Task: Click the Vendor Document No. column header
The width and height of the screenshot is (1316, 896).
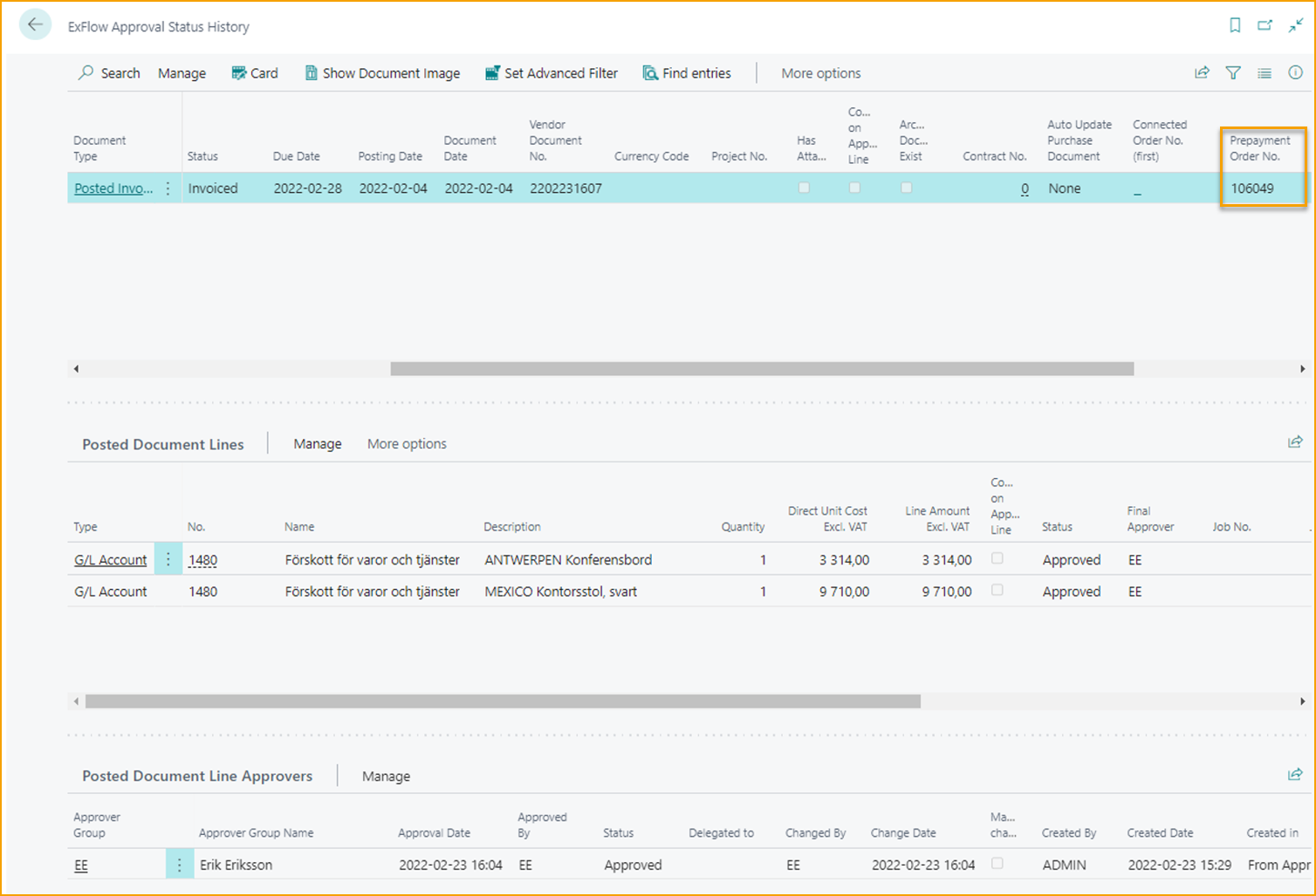Action: [556, 140]
